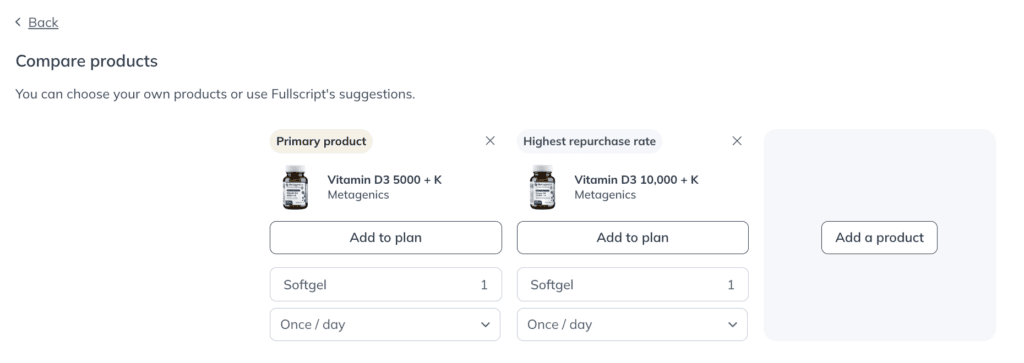Image resolution: width=1024 pixels, height=363 pixels.
Task: Click the Primary product badge
Action: [x=321, y=142]
